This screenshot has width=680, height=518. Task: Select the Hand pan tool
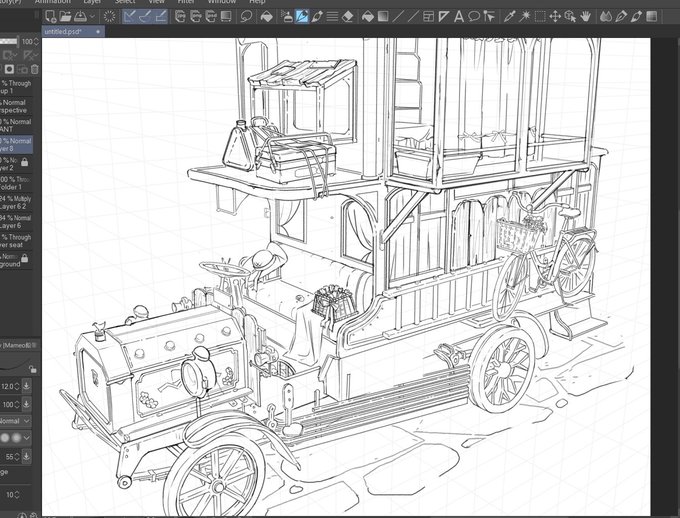tap(586, 16)
